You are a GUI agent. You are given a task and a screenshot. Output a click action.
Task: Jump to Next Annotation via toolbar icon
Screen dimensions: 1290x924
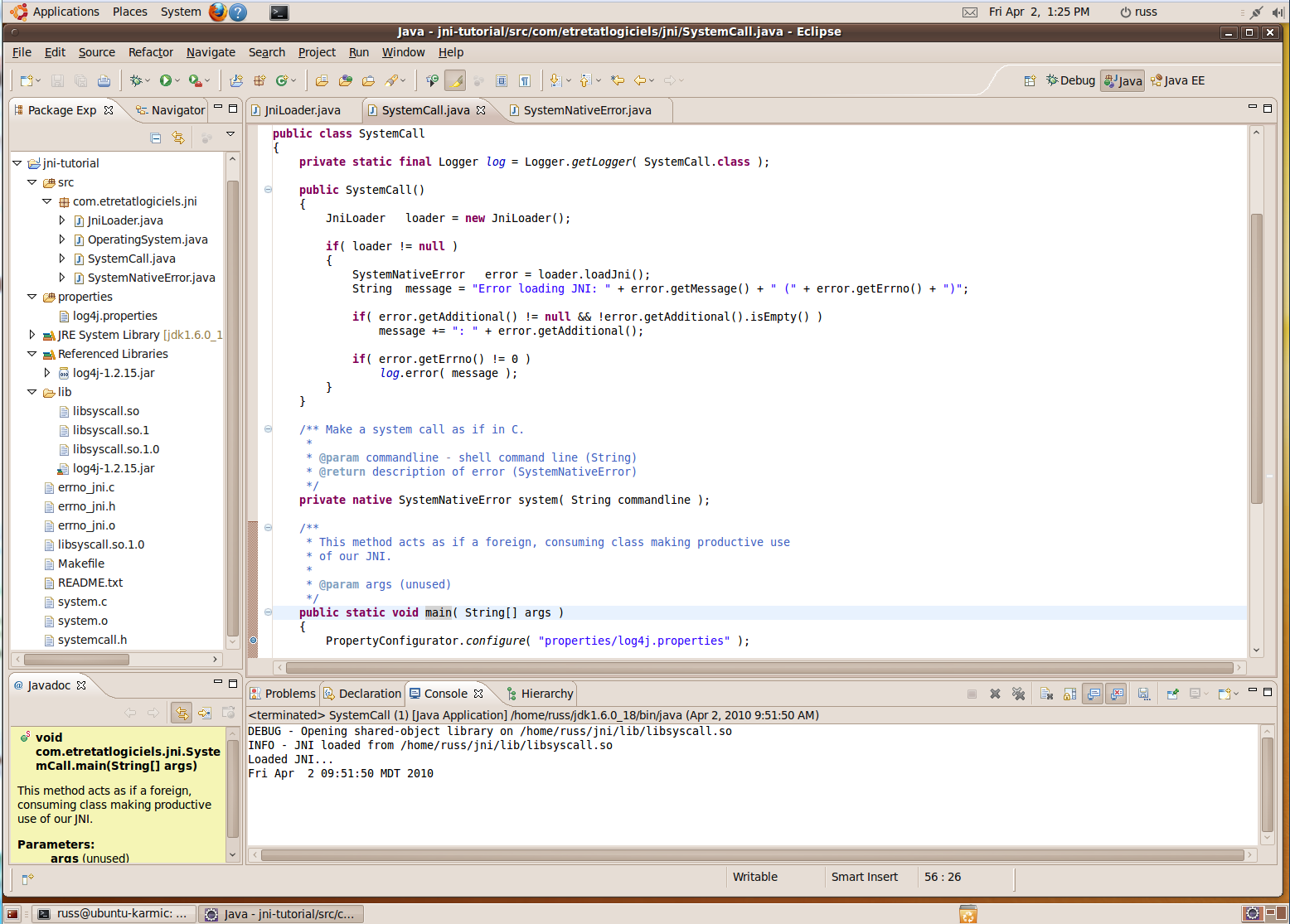[x=555, y=80]
